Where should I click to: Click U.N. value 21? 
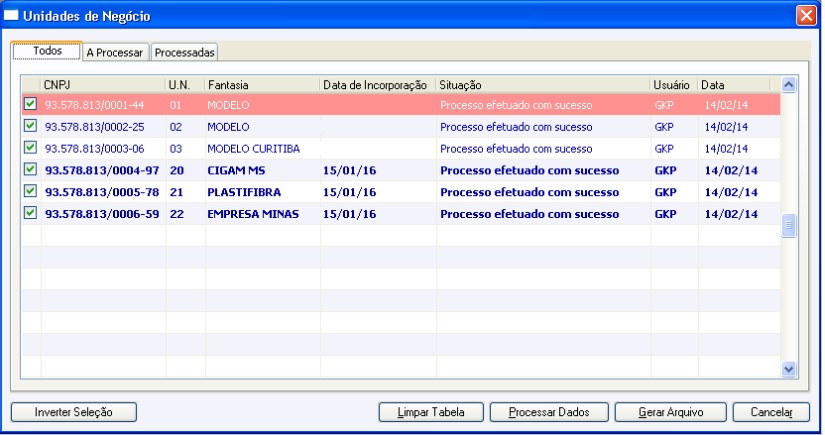coord(177,192)
